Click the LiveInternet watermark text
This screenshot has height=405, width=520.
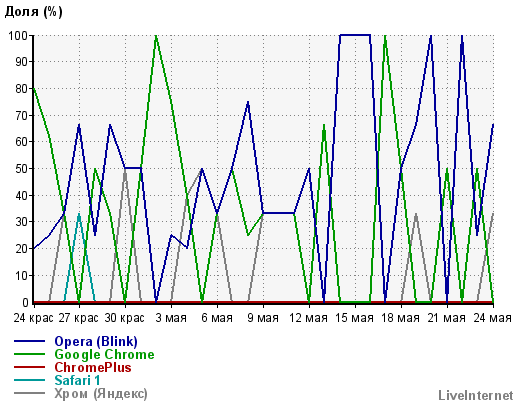pyautogui.click(x=476, y=396)
